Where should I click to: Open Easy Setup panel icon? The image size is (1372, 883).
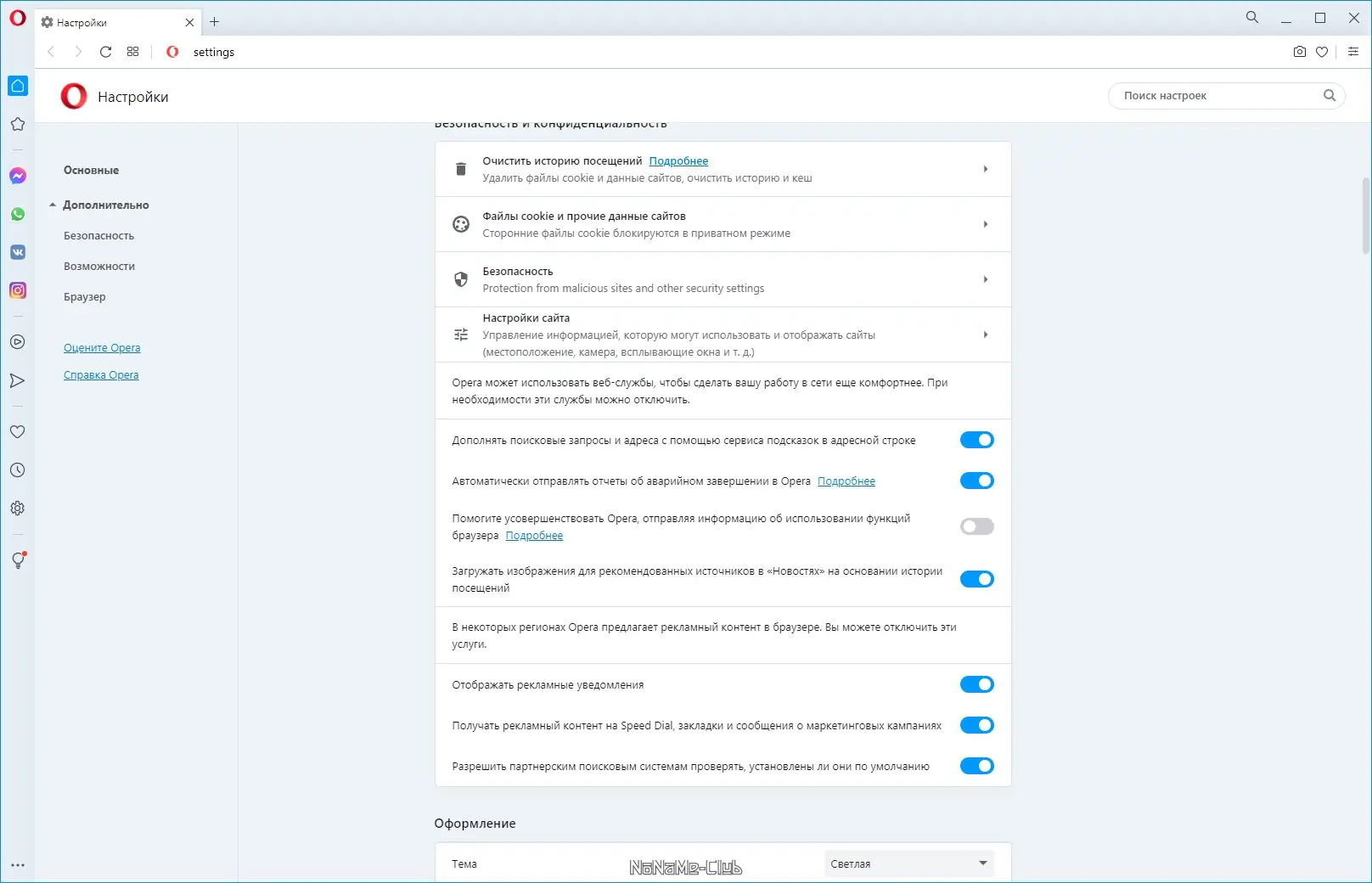pyautogui.click(x=1353, y=52)
